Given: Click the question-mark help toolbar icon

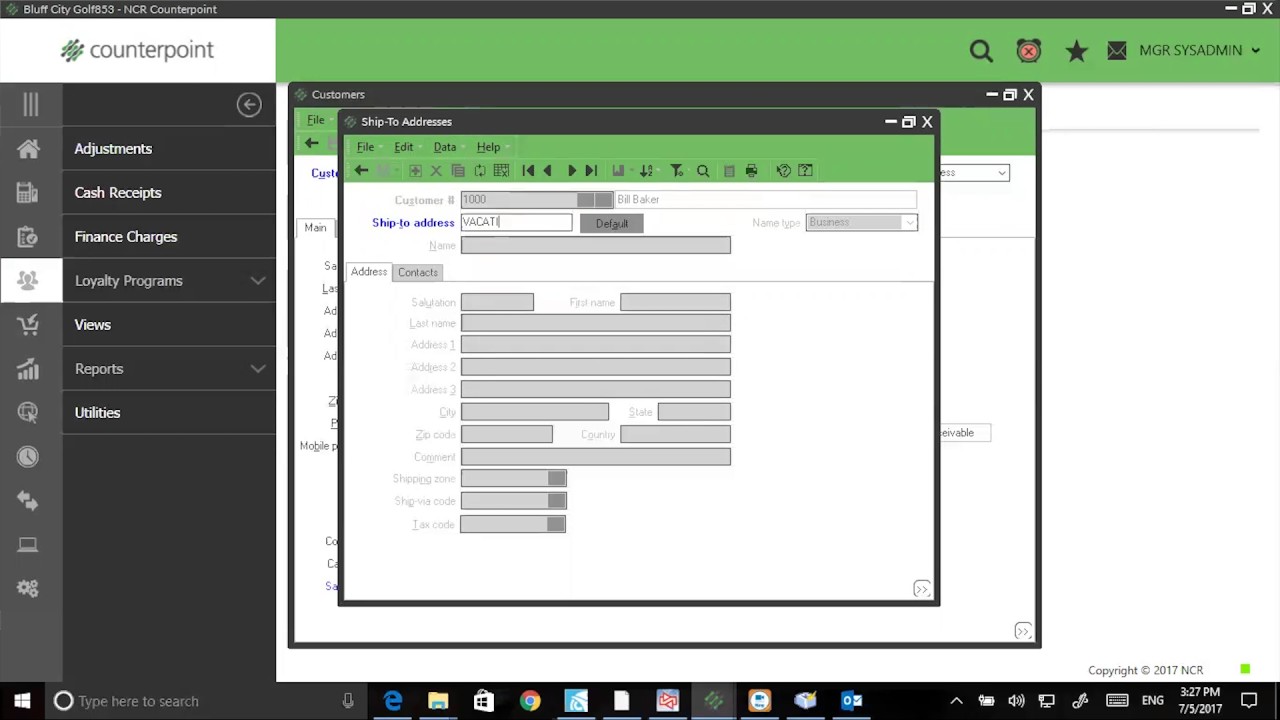Looking at the screenshot, I should tap(784, 171).
